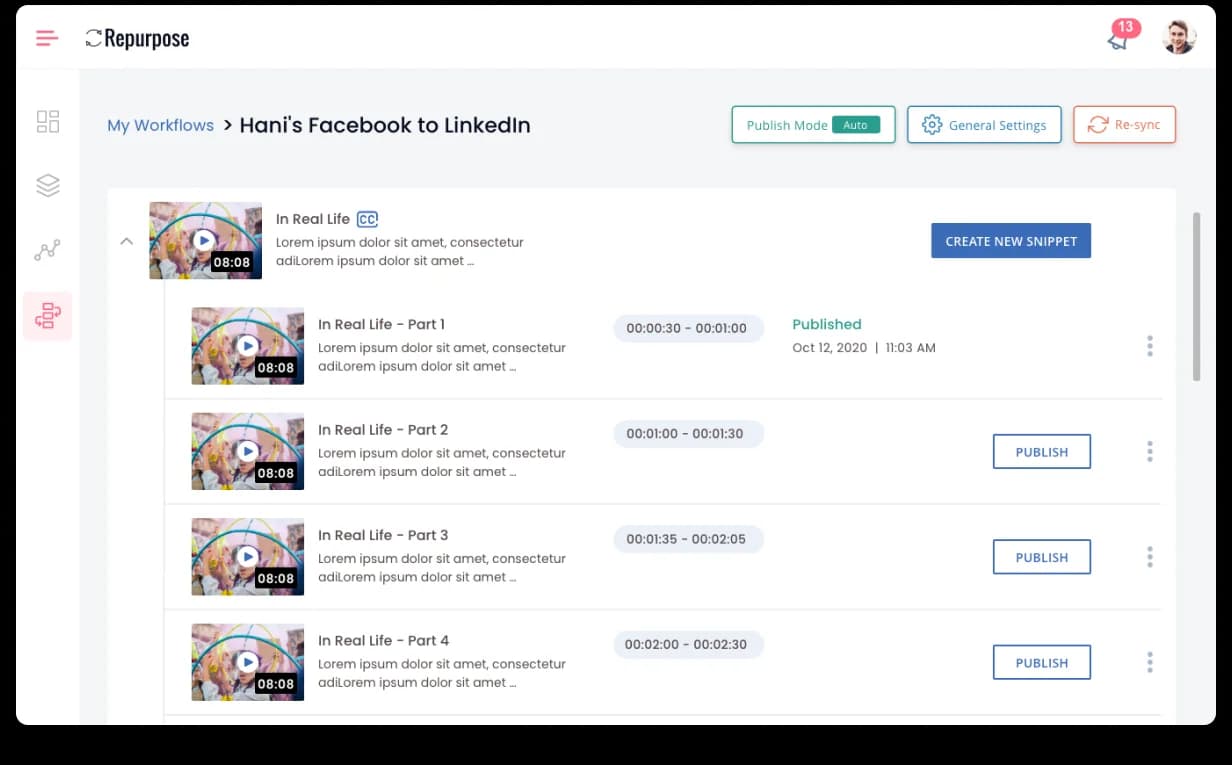Open the hamburger menu icon
Viewport: 1232px width, 765px height.
pos(47,39)
